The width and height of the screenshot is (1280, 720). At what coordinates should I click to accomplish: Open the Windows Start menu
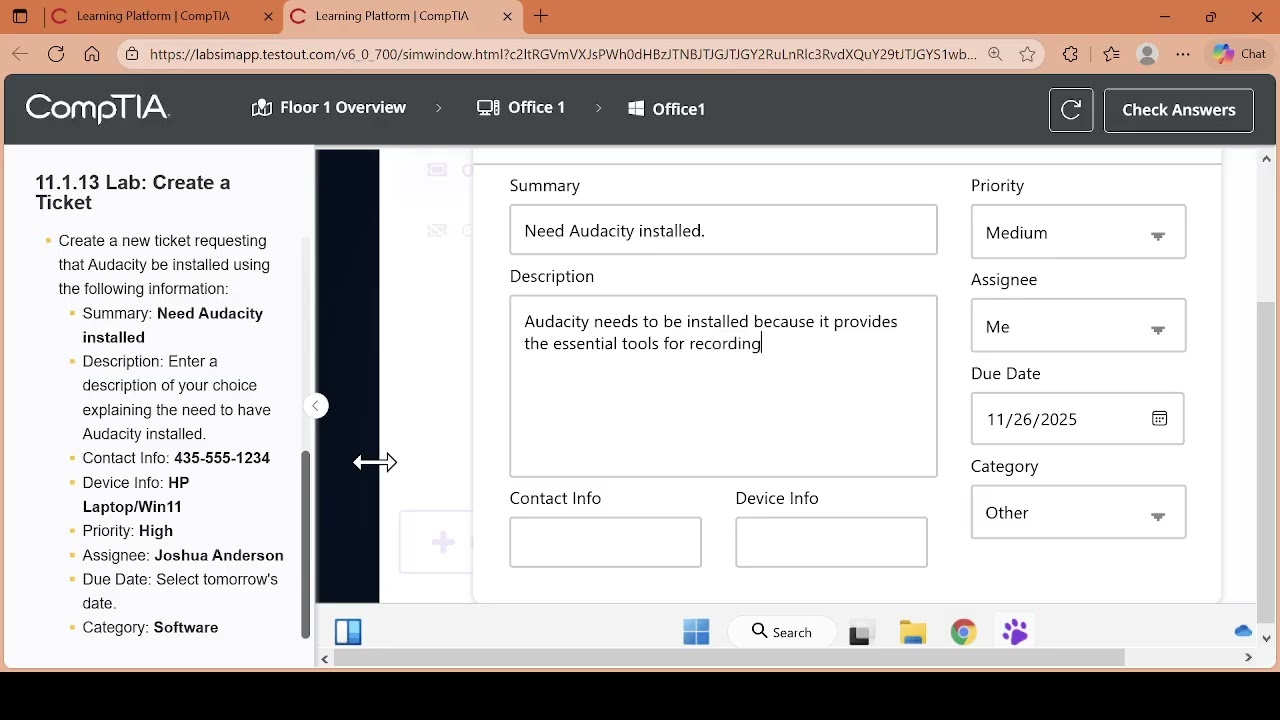point(697,632)
